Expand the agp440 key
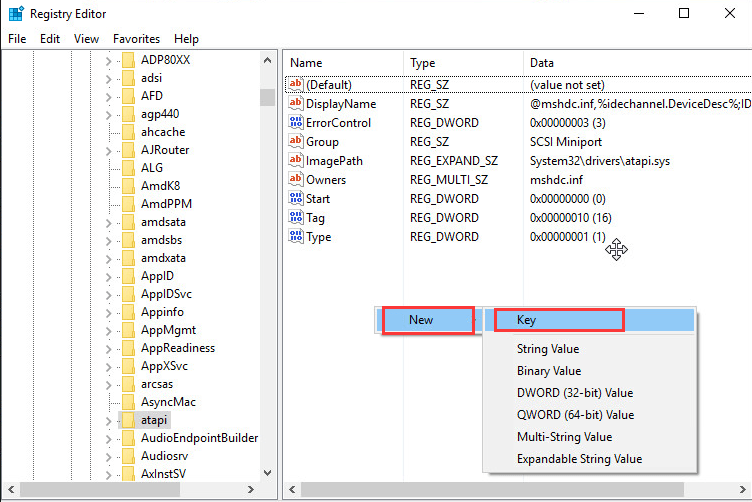This screenshot has width=752, height=502. click(x=108, y=115)
